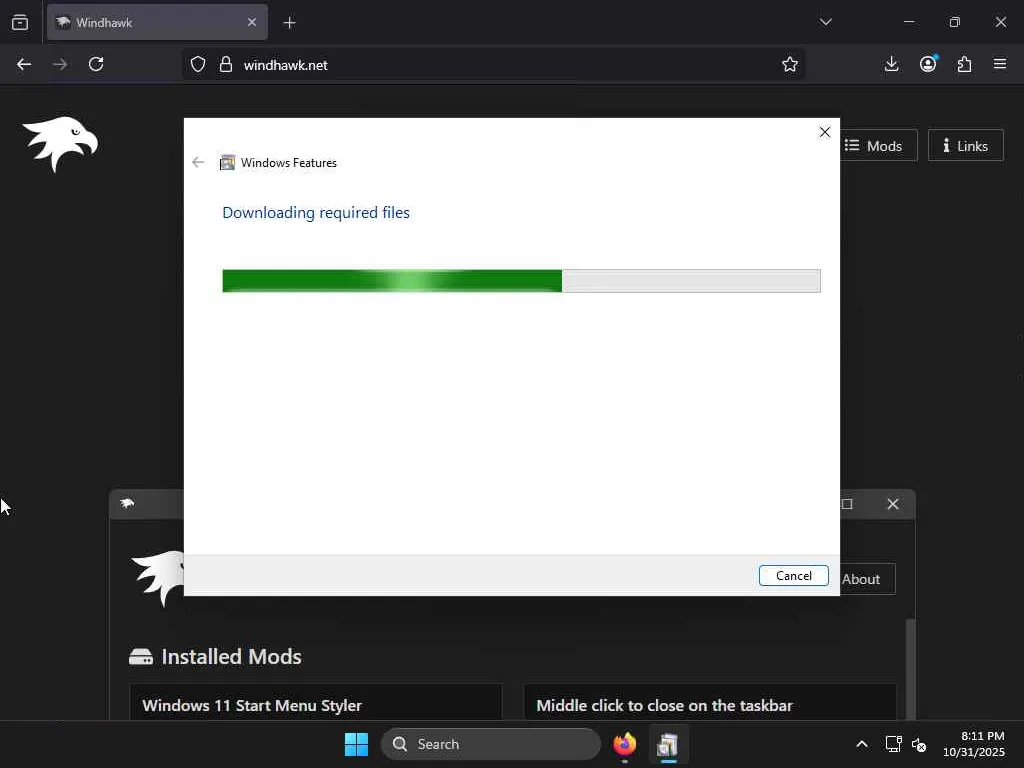Close the Windhawk app window
This screenshot has width=1024, height=768.
pyautogui.click(x=893, y=504)
